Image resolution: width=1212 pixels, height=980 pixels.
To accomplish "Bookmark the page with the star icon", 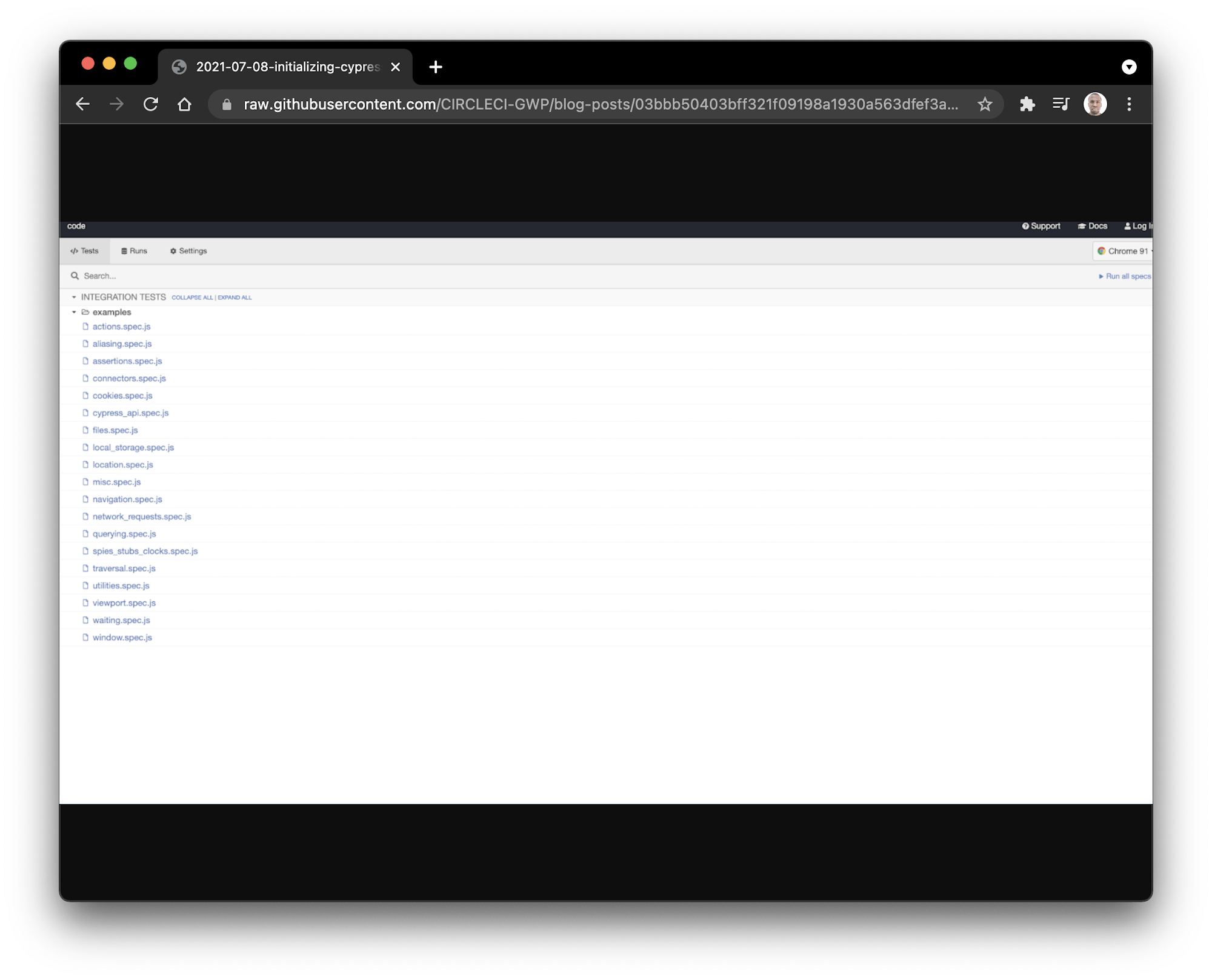I will click(985, 104).
